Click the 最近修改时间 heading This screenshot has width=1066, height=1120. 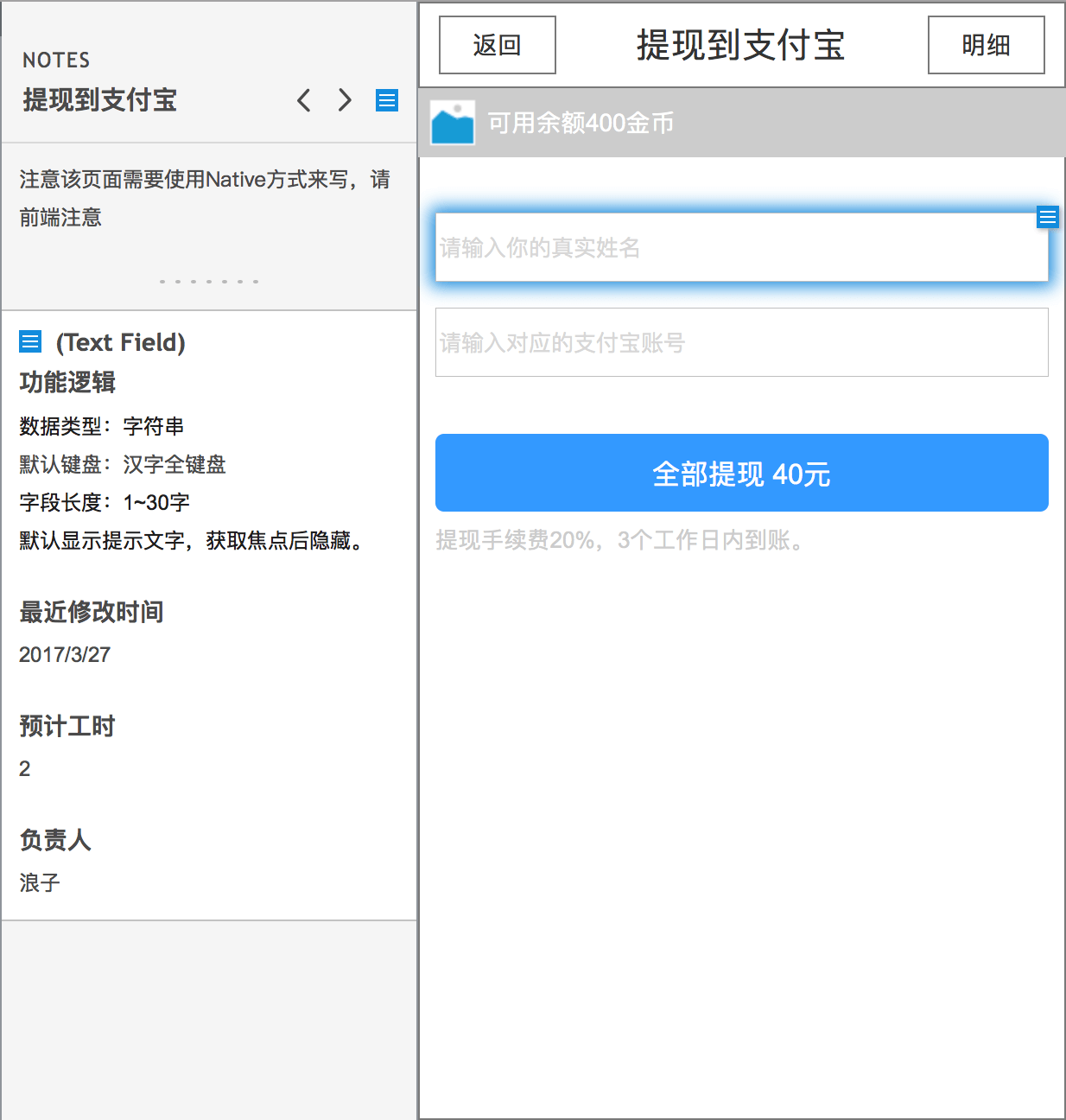coord(92,612)
